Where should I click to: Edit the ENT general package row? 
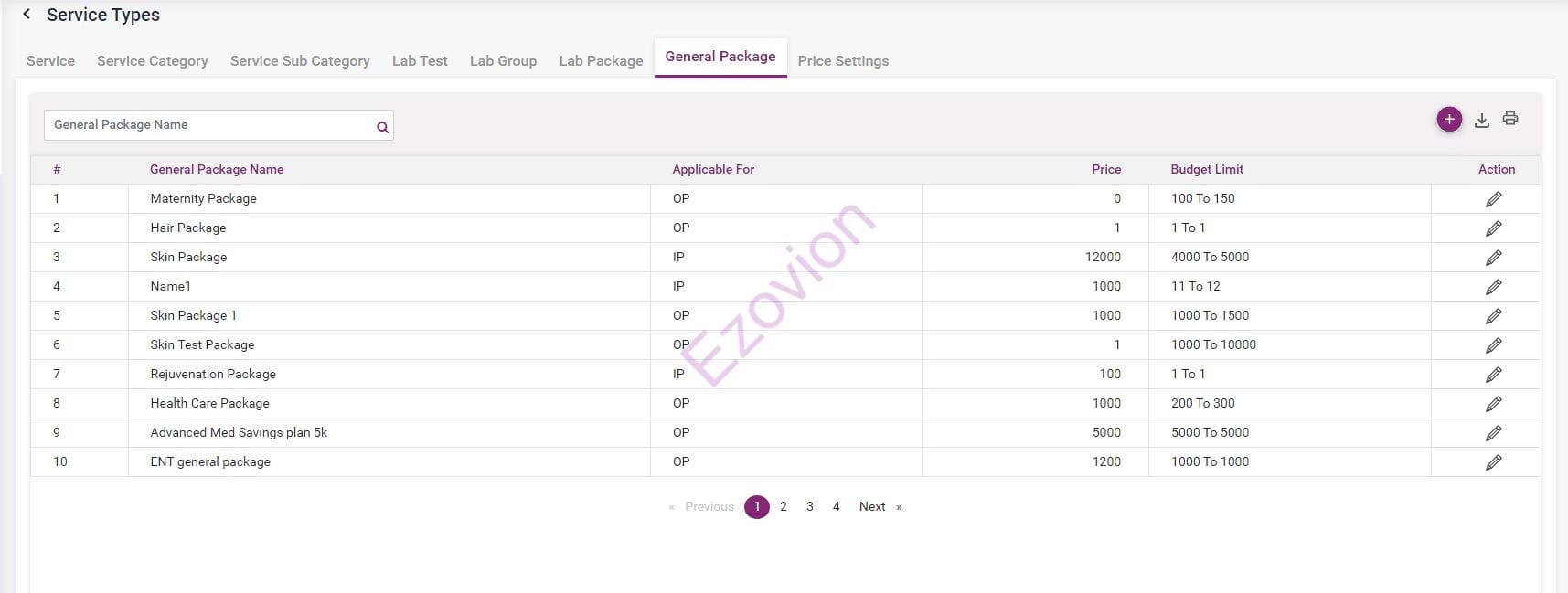(1493, 462)
